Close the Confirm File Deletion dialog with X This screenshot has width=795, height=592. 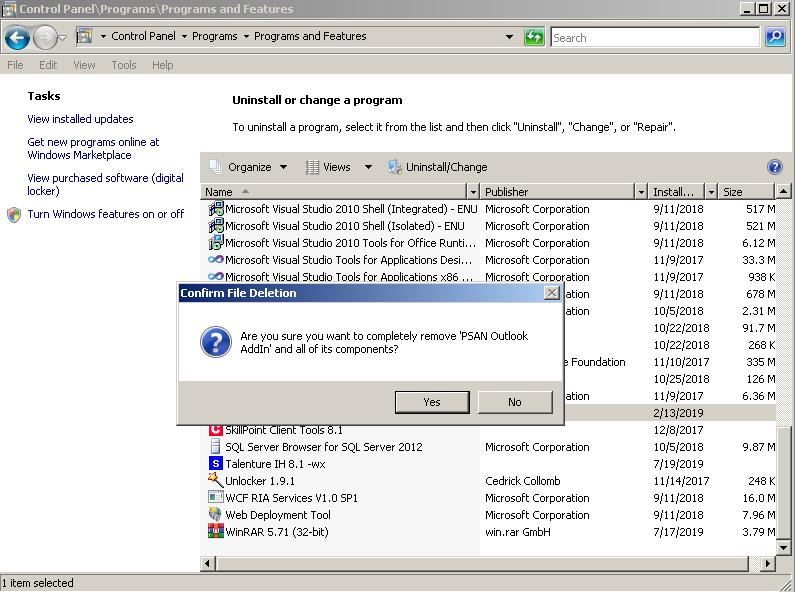[552, 293]
